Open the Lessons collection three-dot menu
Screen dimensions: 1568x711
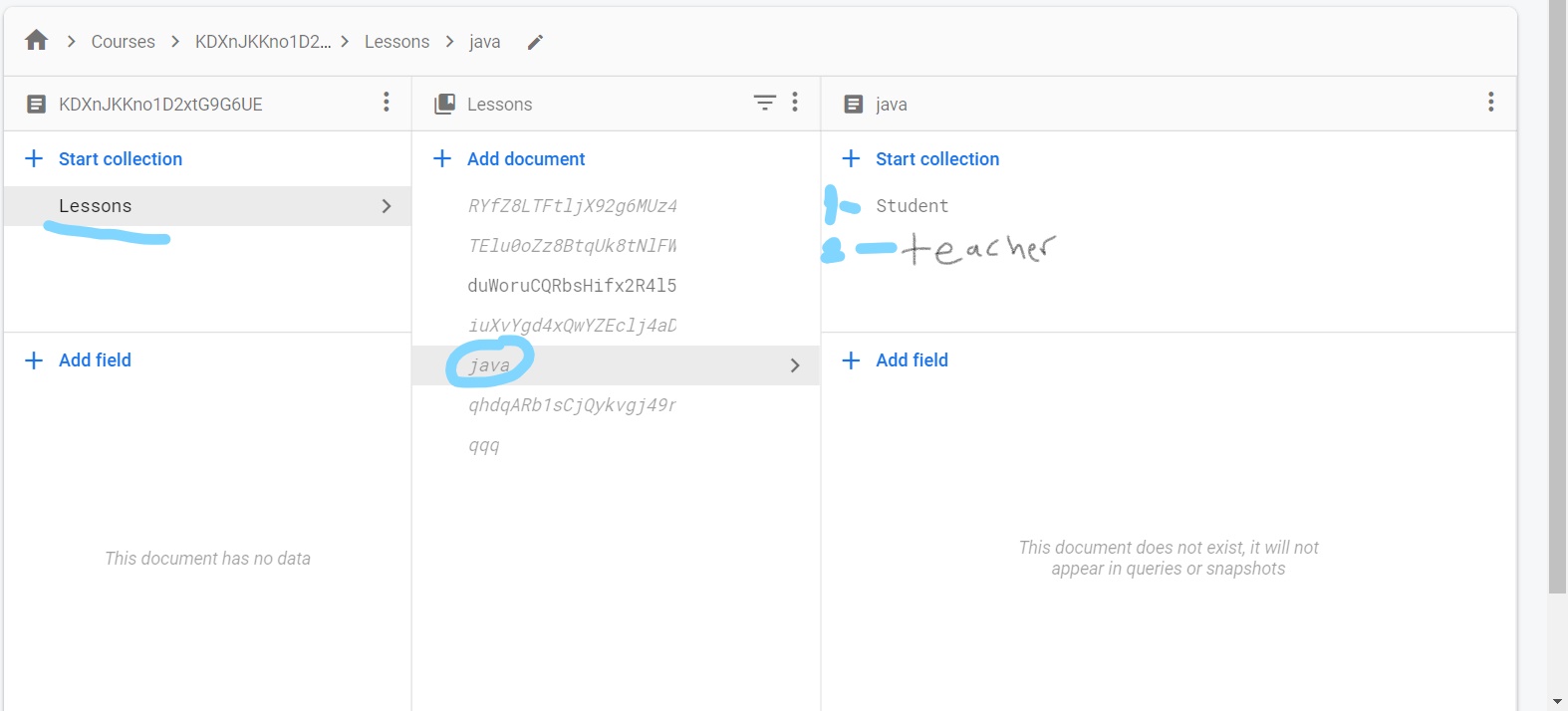(x=795, y=103)
